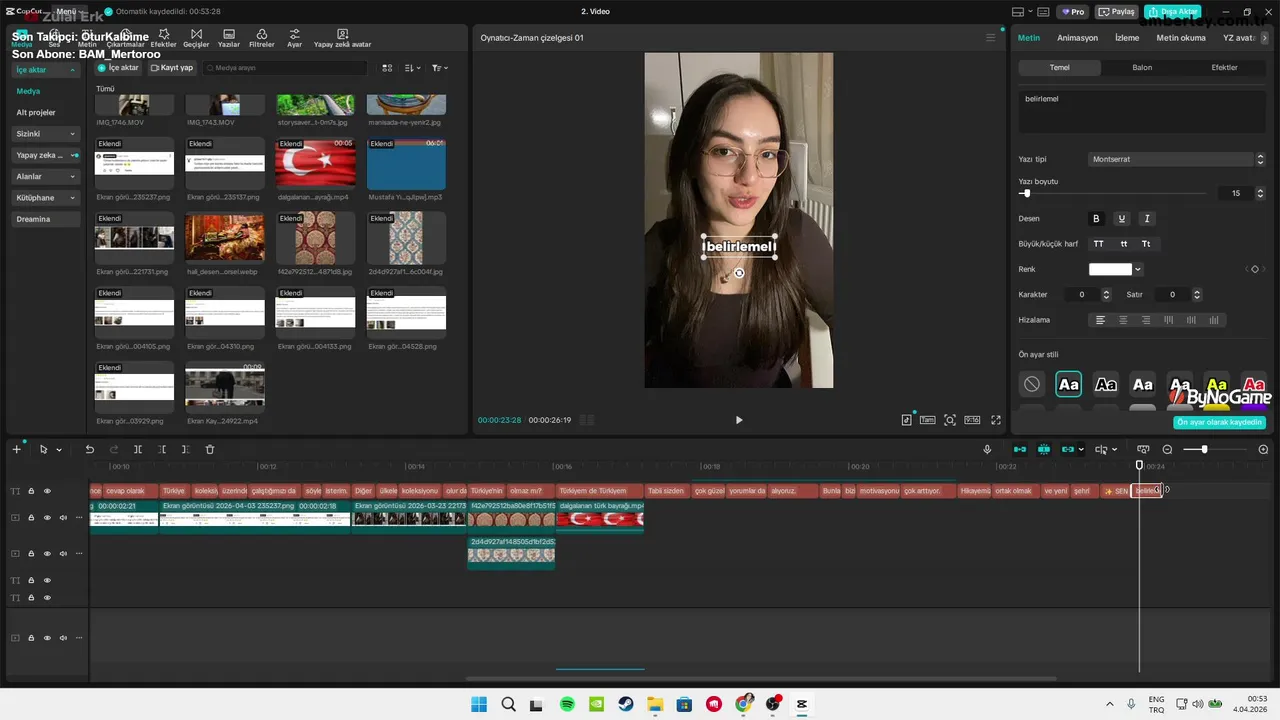1280x720 pixels.
Task: Switch to the Animasyon tab
Action: [1077, 38]
